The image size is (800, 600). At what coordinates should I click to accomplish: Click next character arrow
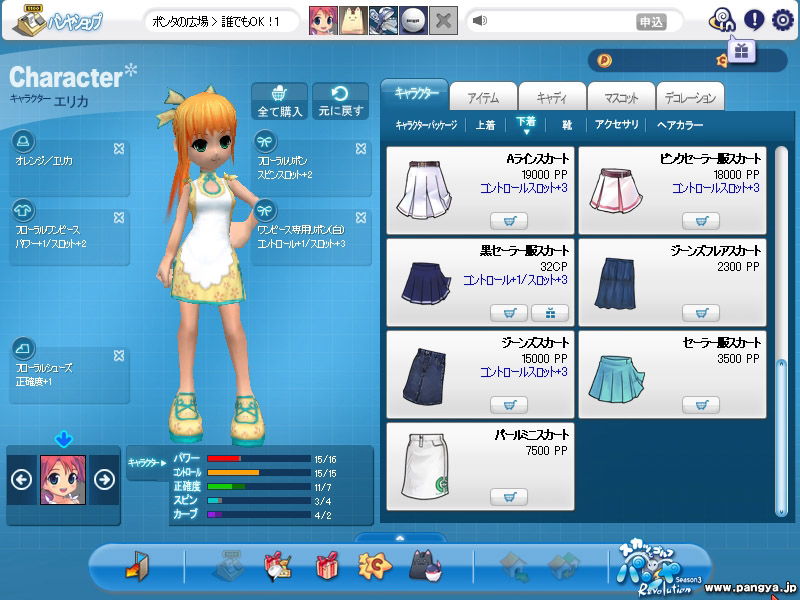tap(105, 480)
